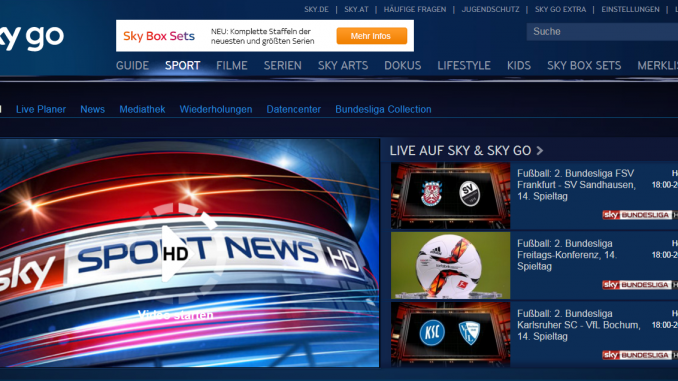Open the Karlsruher SC vs Bochum thumbnail
678x381 pixels.
(x=451, y=334)
